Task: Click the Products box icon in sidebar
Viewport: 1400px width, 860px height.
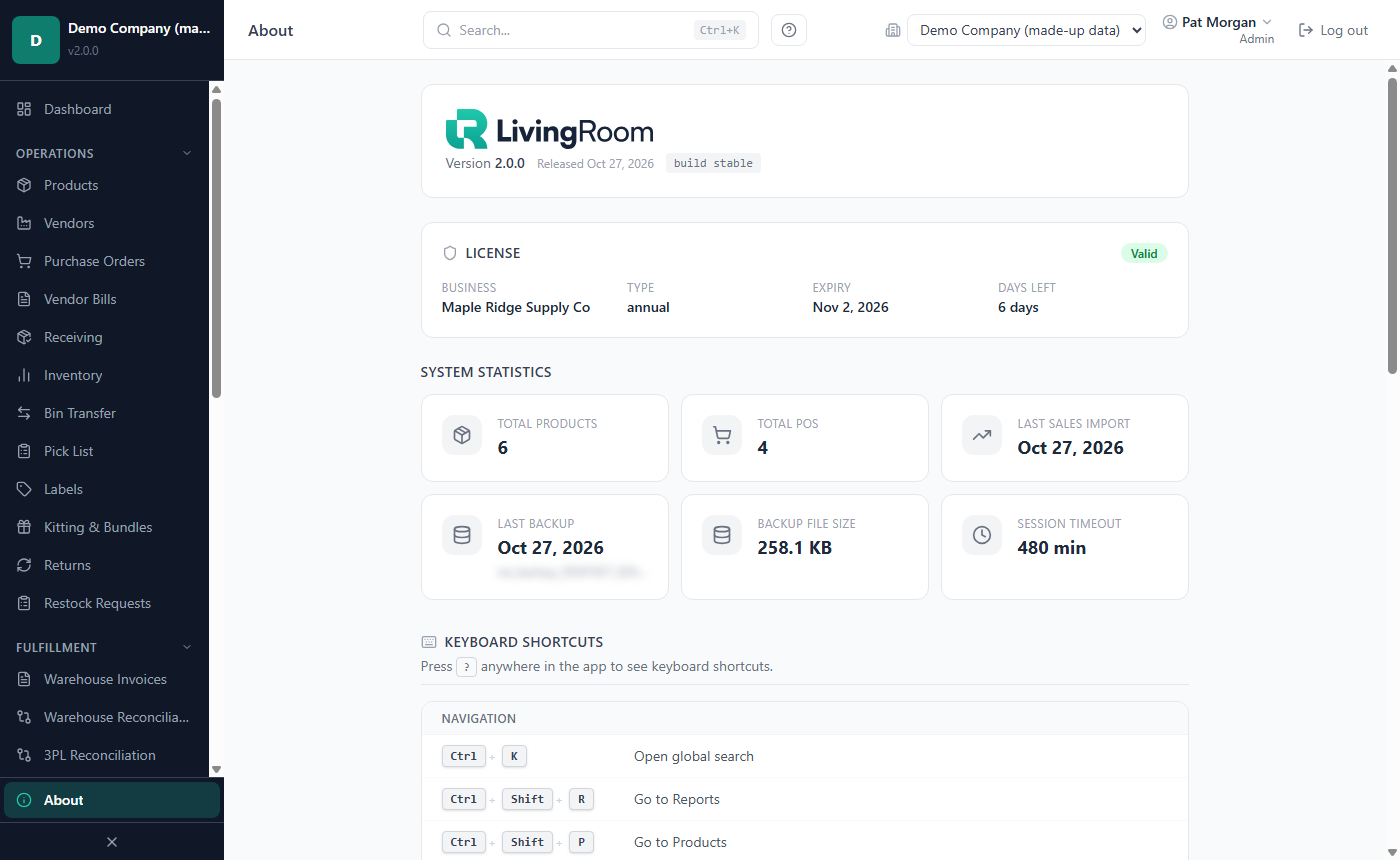Action: (24, 185)
